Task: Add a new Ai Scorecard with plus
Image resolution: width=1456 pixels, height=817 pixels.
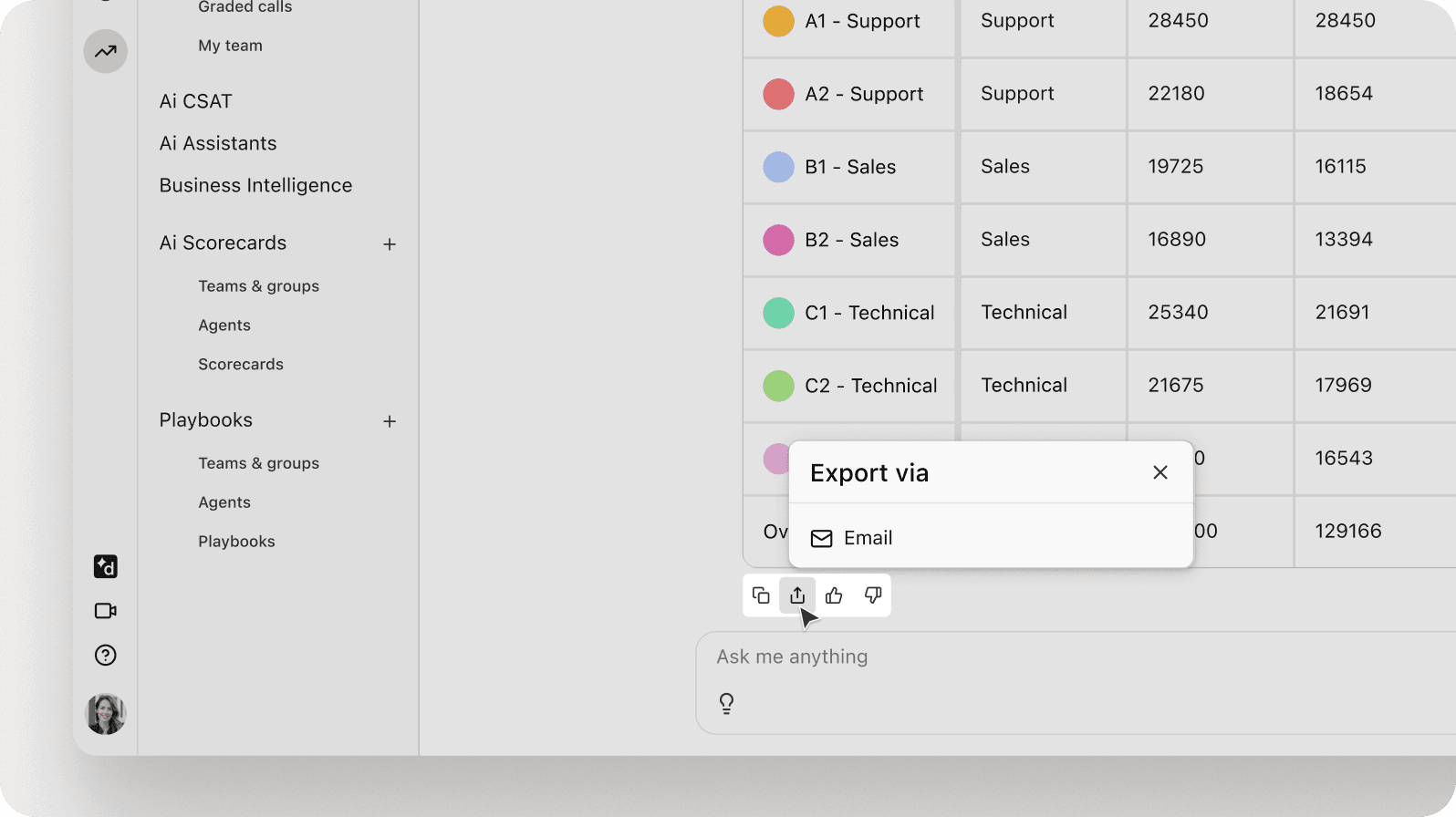Action: (390, 244)
